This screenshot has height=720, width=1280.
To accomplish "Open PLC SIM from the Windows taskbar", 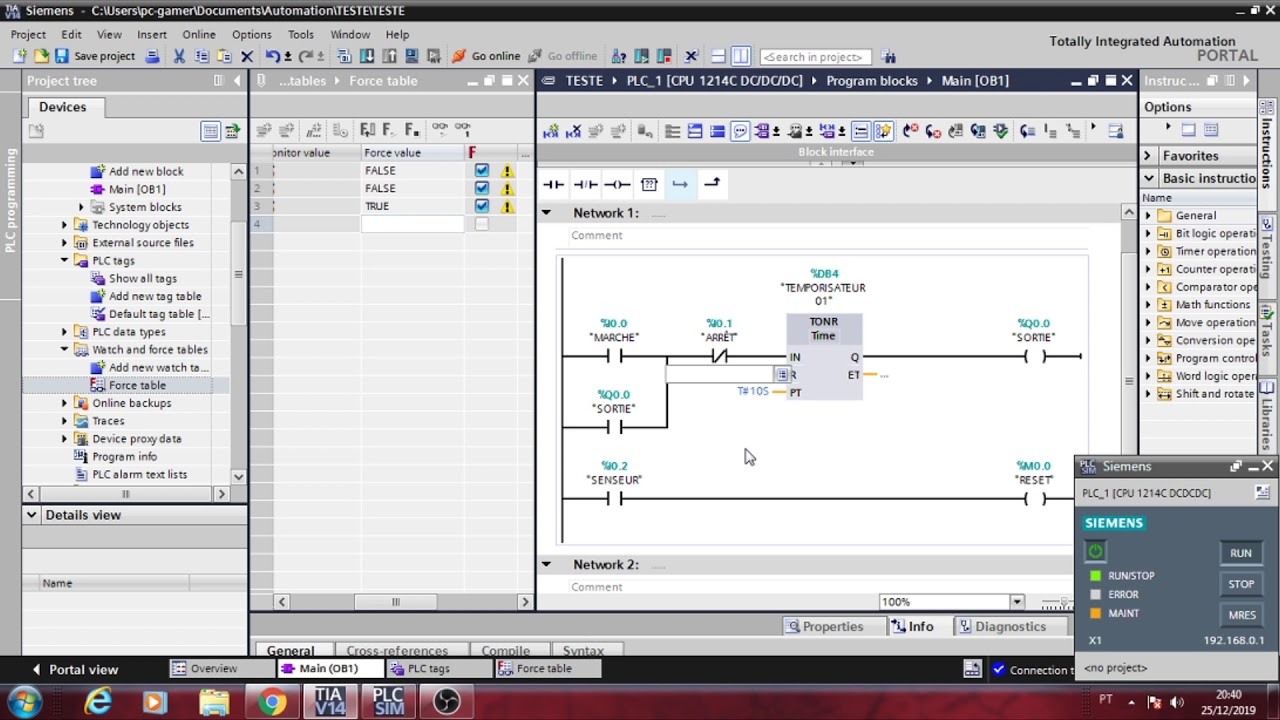I will click(x=388, y=702).
